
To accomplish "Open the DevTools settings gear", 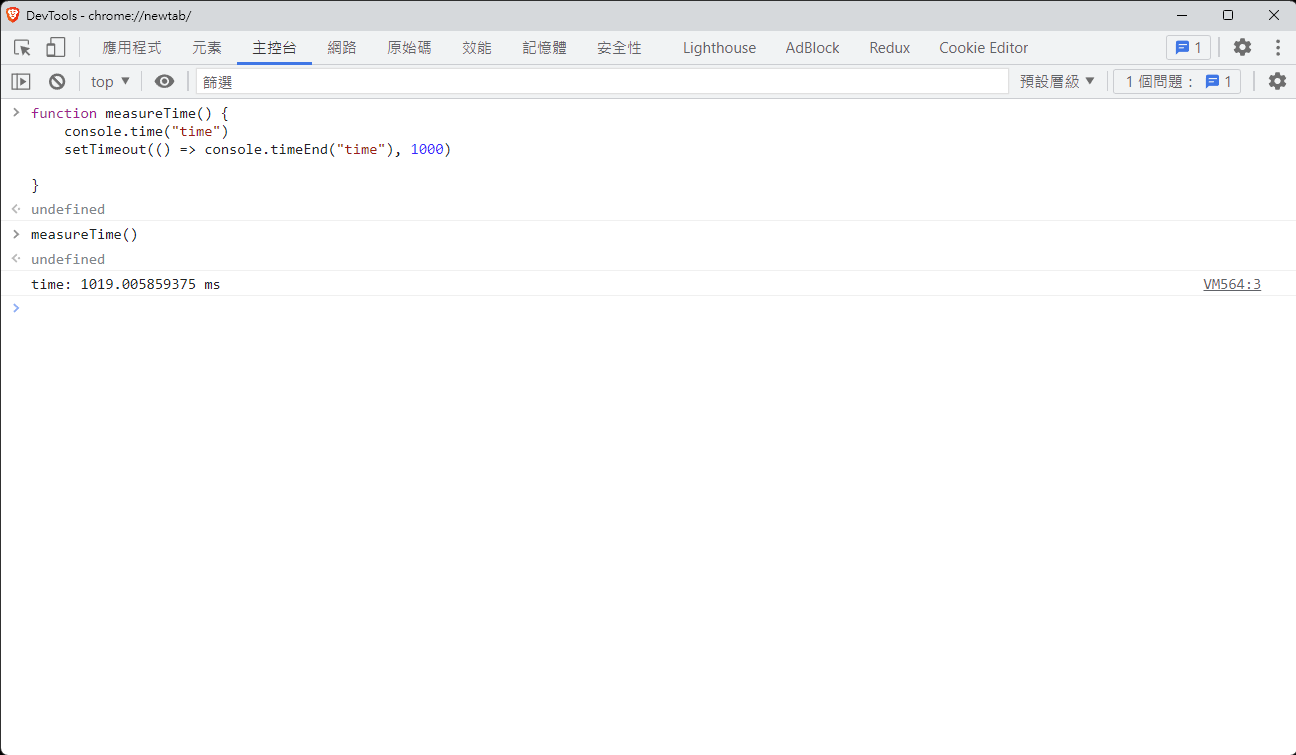I will coord(1242,47).
